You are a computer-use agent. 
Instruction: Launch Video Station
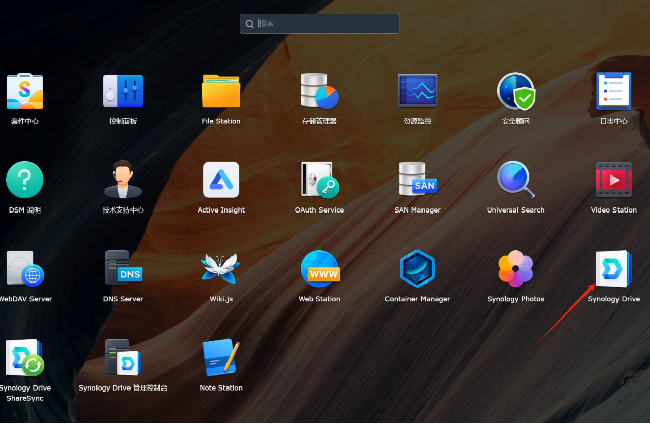click(613, 180)
